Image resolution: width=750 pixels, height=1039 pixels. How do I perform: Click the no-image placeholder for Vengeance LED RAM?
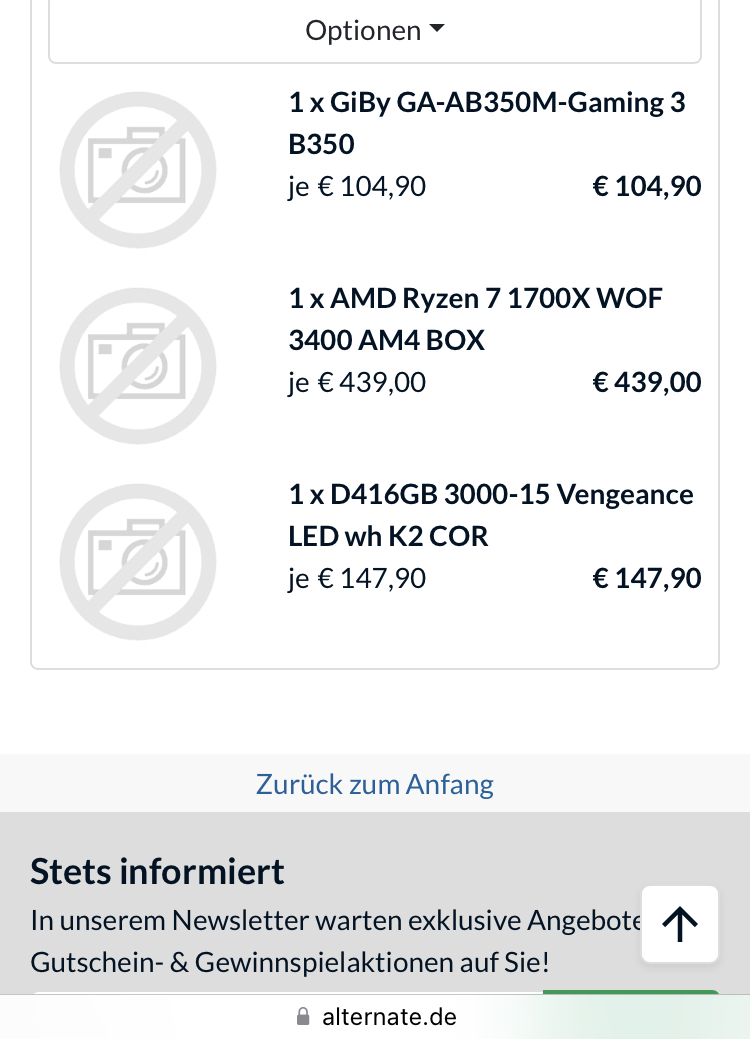click(138, 562)
